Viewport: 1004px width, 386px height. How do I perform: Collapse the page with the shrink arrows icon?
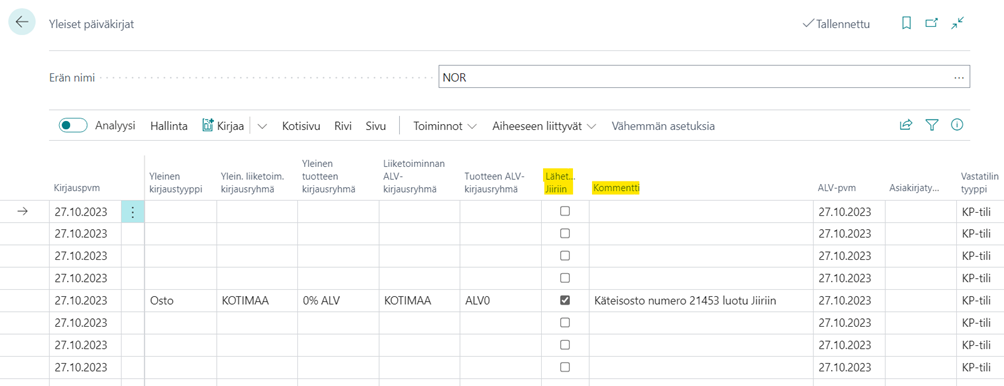(957, 23)
